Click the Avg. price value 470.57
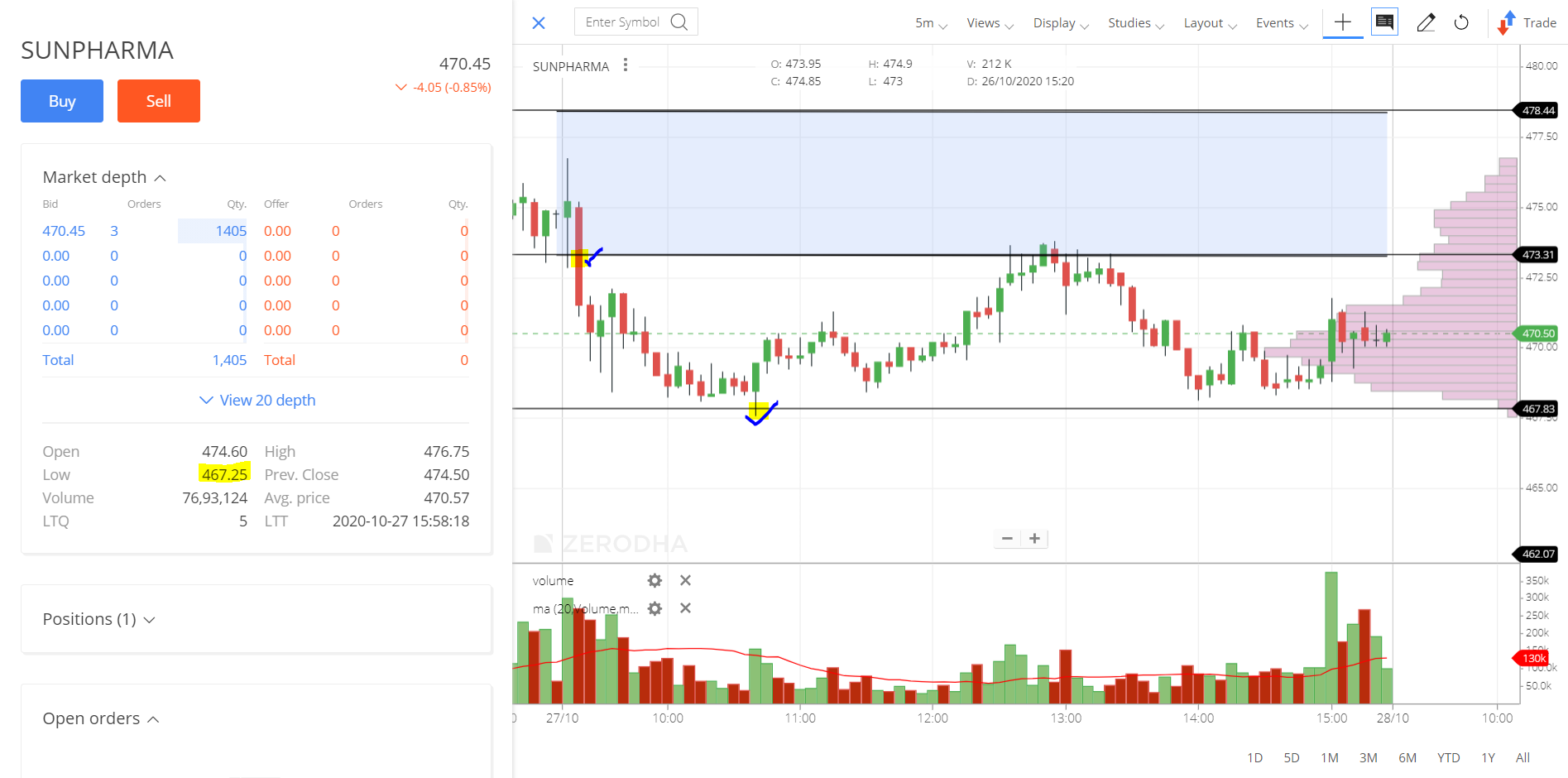The width and height of the screenshot is (1568, 778). coord(447,498)
